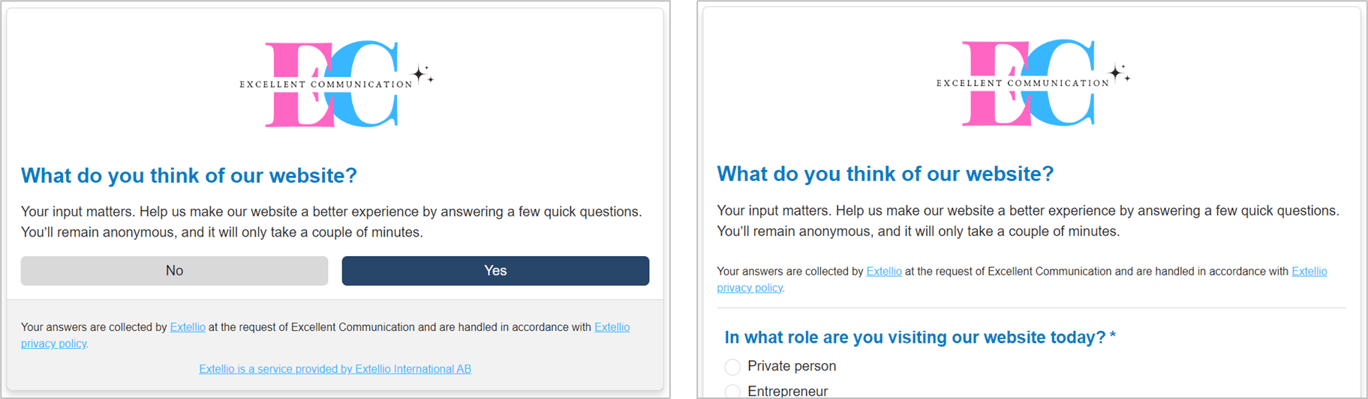Click the EC logo in the Yes/No popup
The width and height of the screenshot is (1368, 399).
pyautogui.click(x=335, y=84)
